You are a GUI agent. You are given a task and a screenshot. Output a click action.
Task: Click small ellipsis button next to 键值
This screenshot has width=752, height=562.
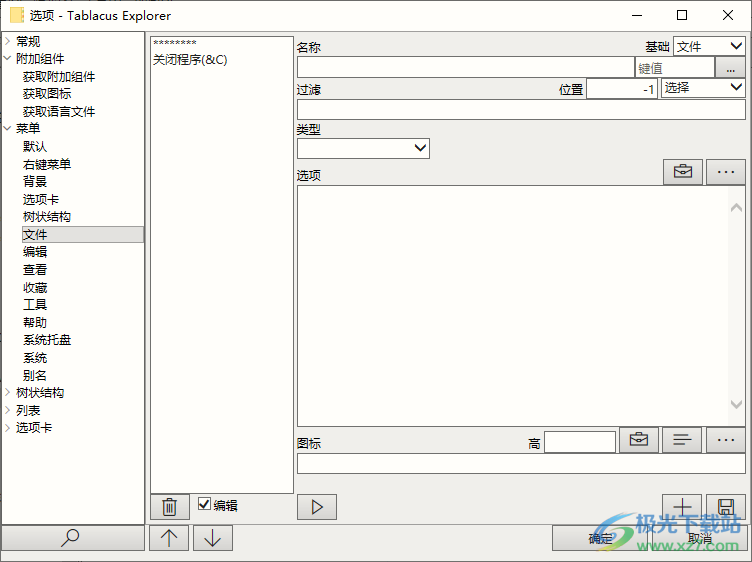coord(730,68)
